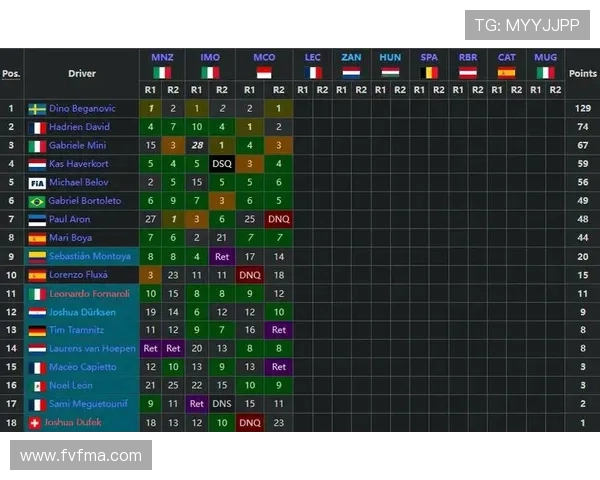This screenshot has width=600, height=480.
Task: Open the CAT round link
Action: pos(506,57)
